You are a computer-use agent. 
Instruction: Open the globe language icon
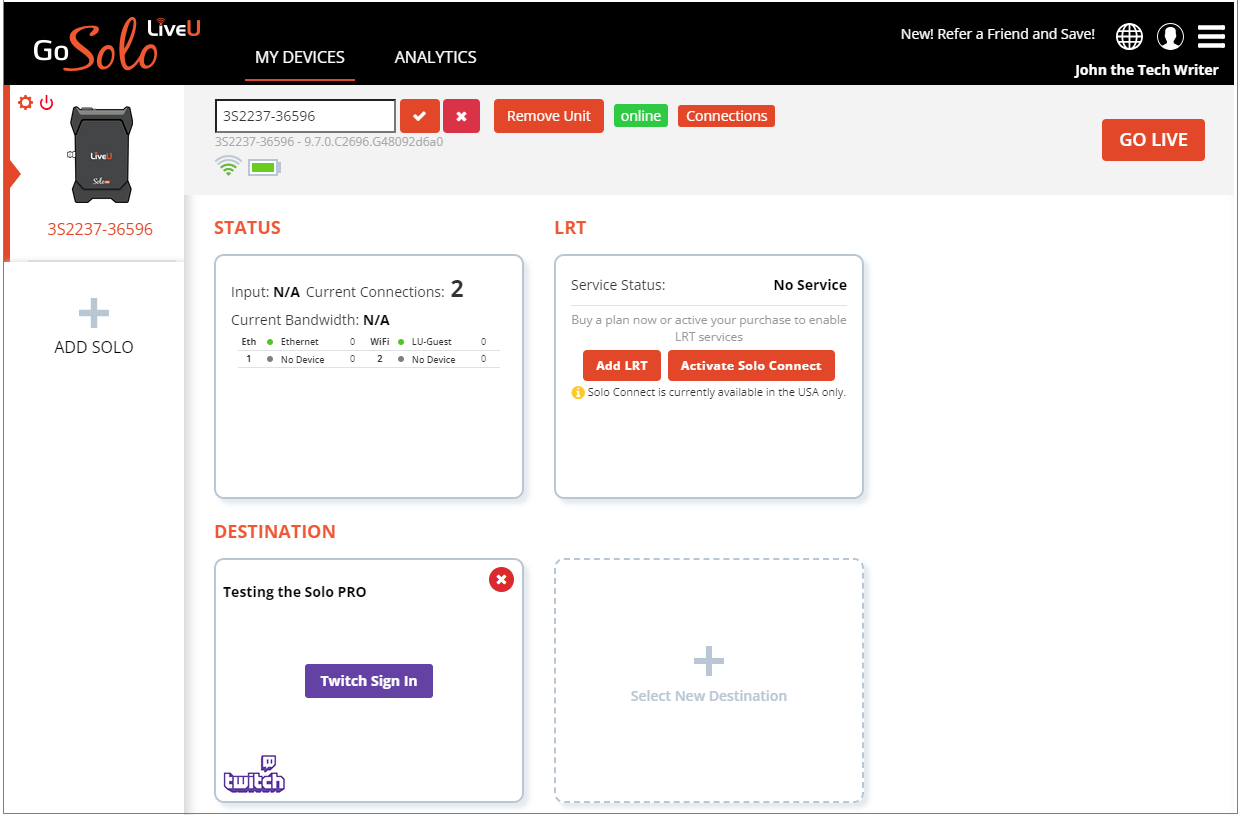coord(1129,36)
